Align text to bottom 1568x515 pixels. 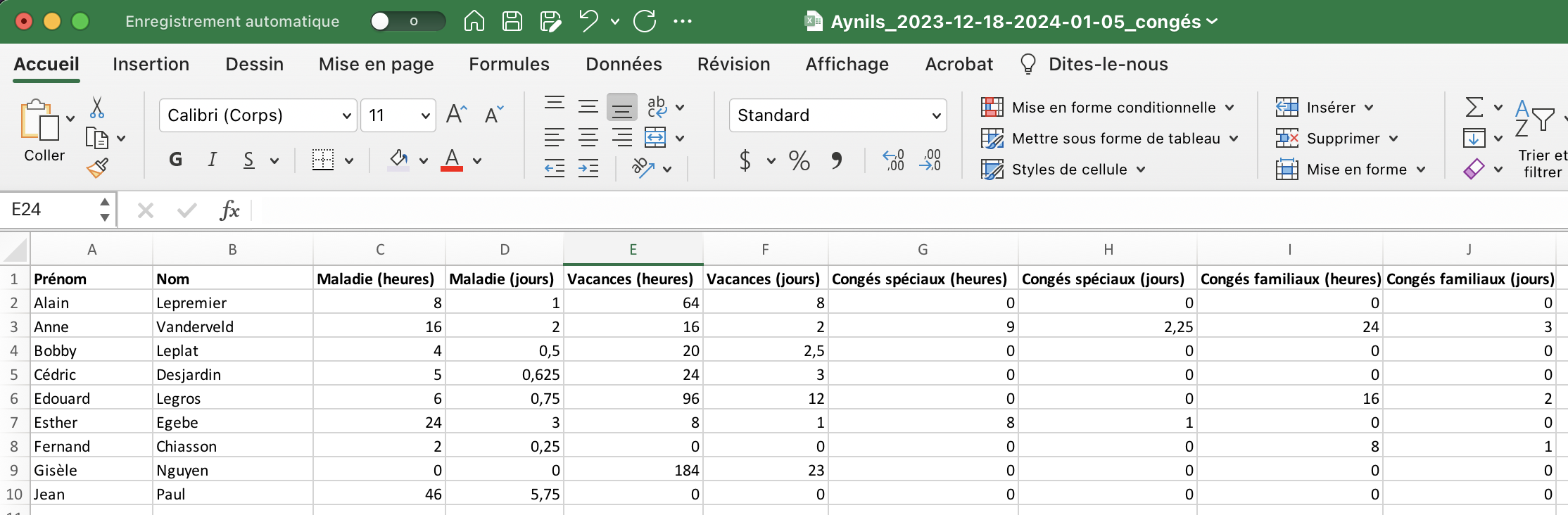pos(622,107)
